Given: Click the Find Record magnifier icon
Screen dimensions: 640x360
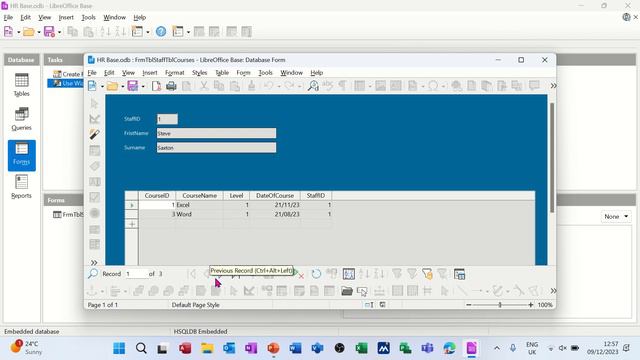Looking at the screenshot, I should pos(93,274).
